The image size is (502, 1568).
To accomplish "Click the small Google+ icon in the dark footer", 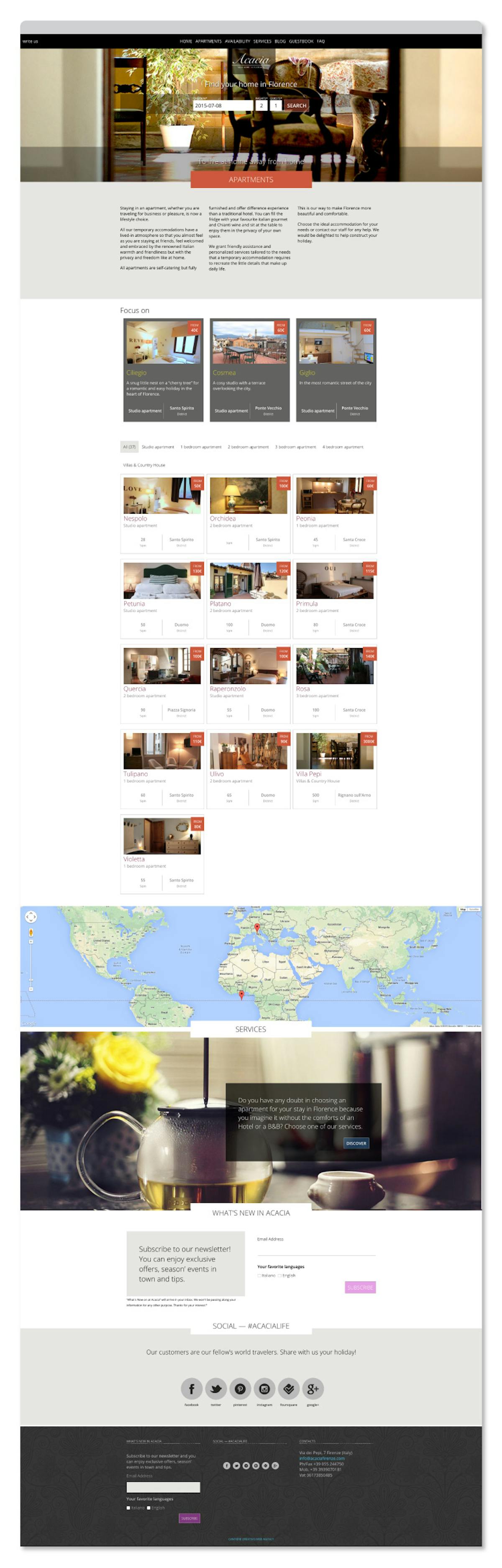I will coord(275,1465).
